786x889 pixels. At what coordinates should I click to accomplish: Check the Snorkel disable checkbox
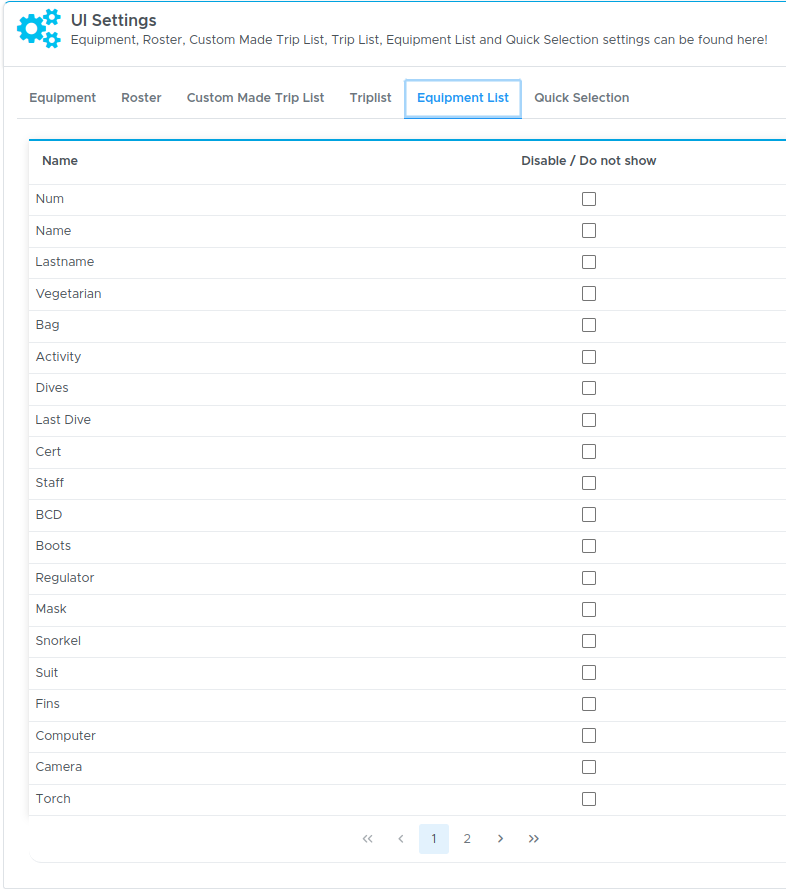589,641
